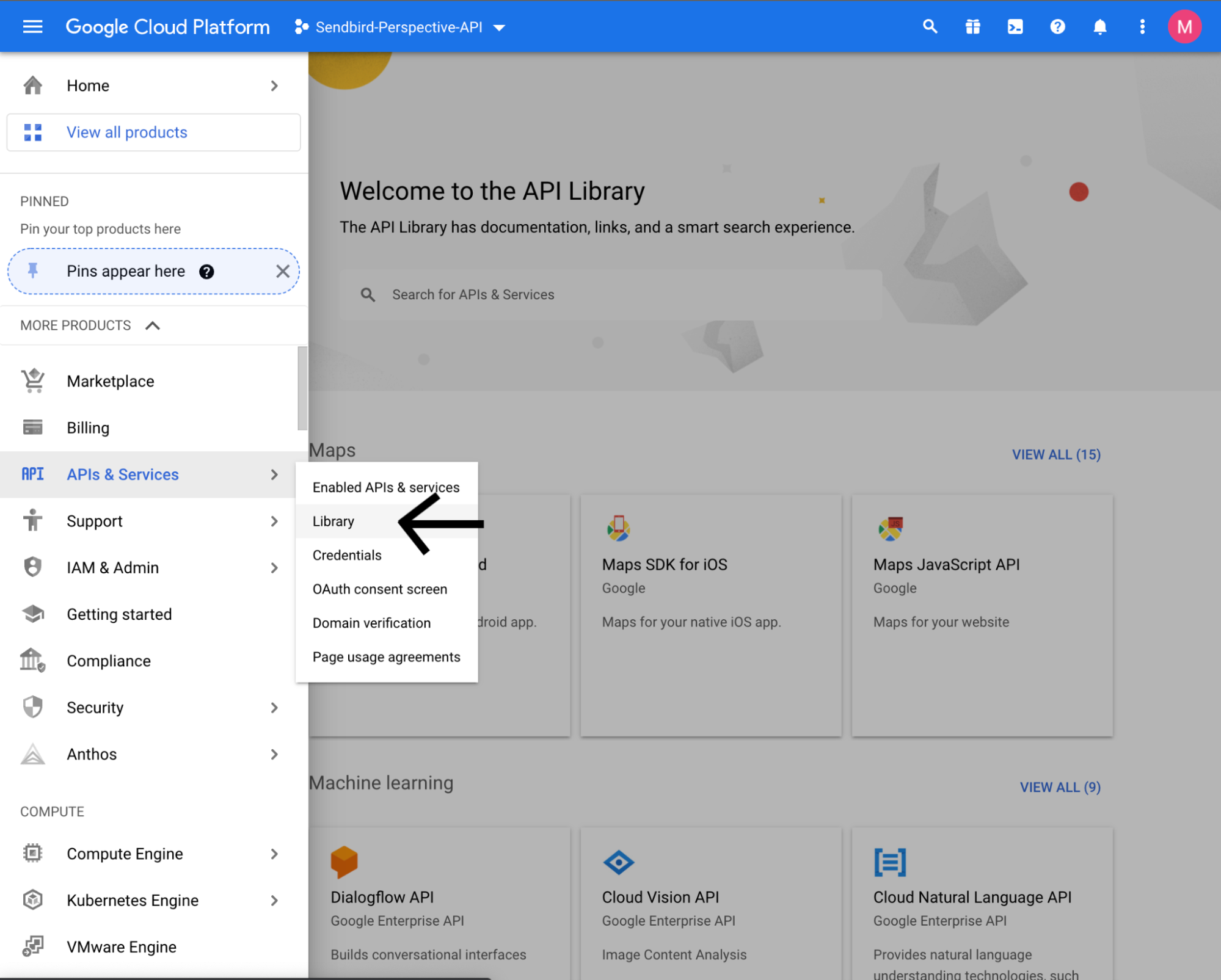
Task: Expand the Security submenu chevron
Action: pos(274,708)
